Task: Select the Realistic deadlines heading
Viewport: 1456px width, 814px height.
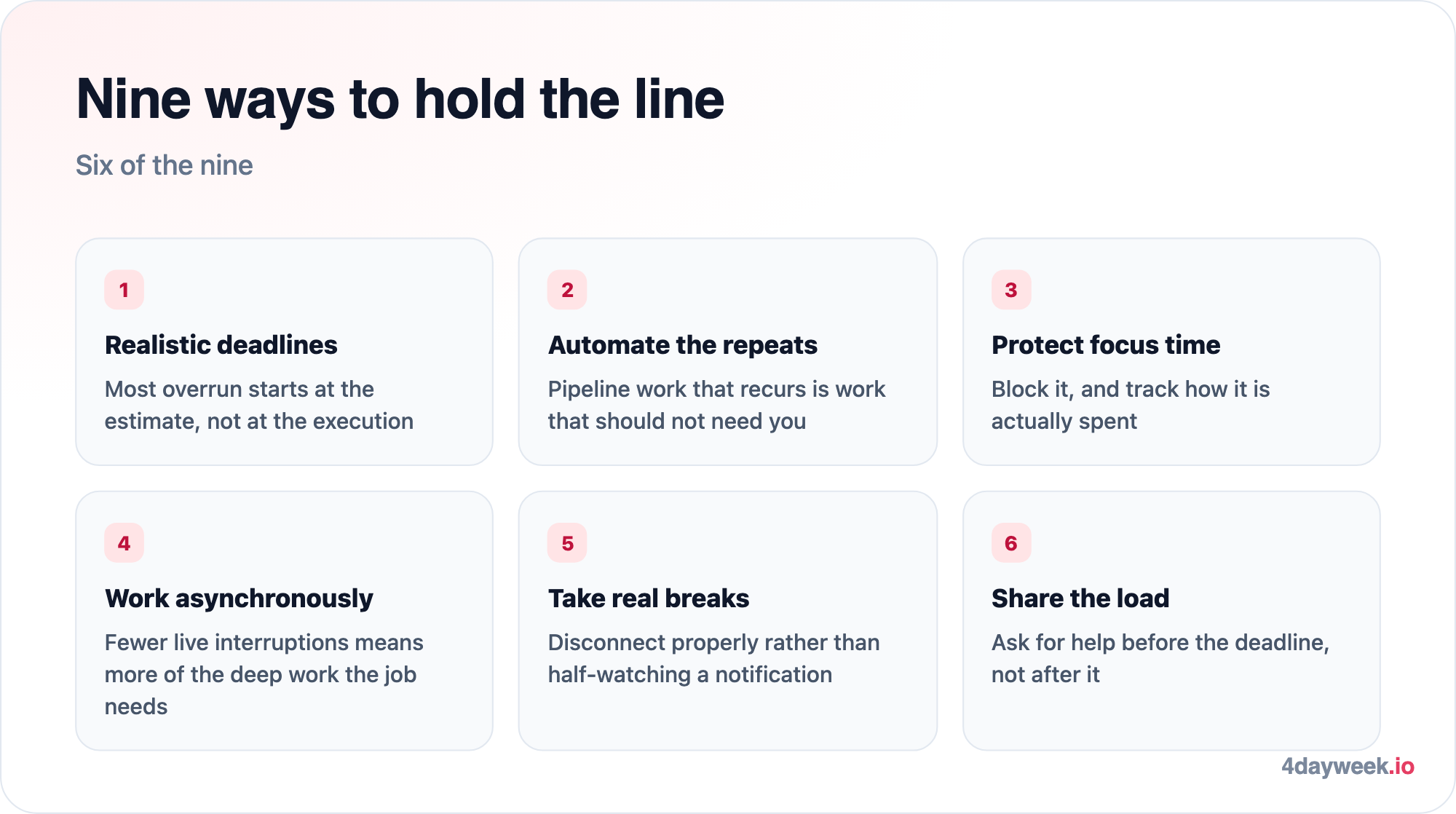Action: pos(221,345)
